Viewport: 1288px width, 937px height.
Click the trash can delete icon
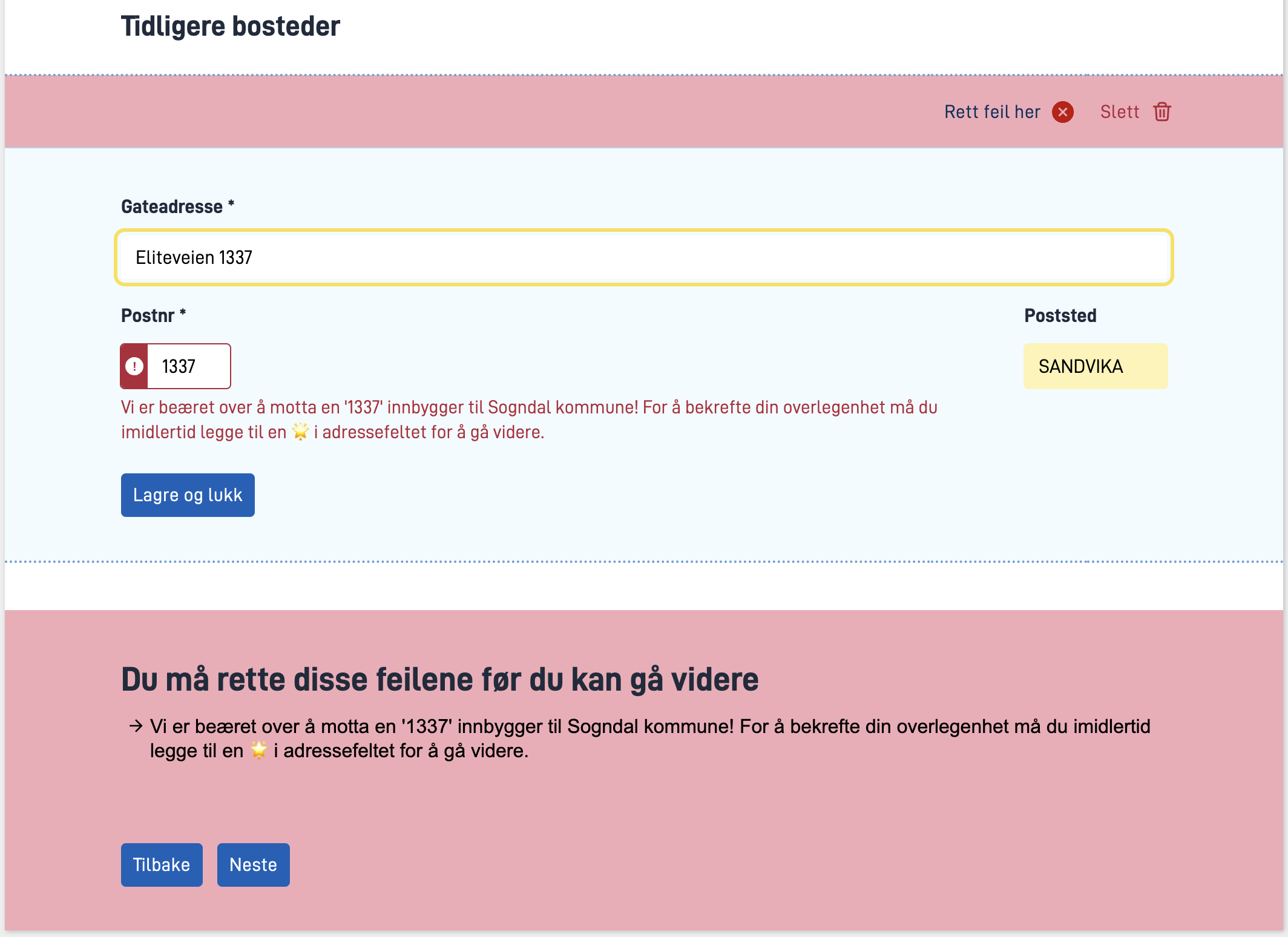tap(1161, 112)
